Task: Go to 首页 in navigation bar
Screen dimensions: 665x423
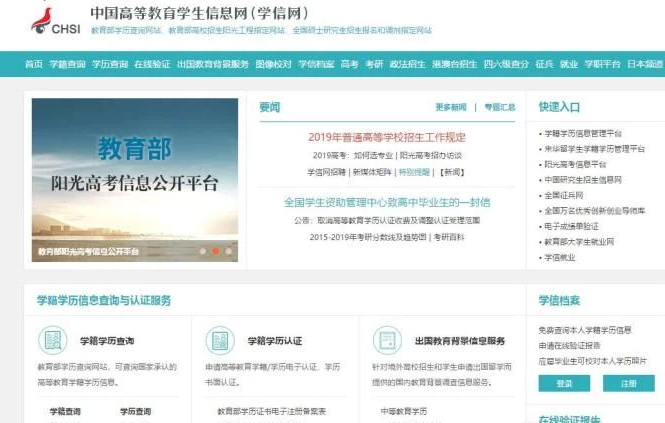Action: [34, 64]
